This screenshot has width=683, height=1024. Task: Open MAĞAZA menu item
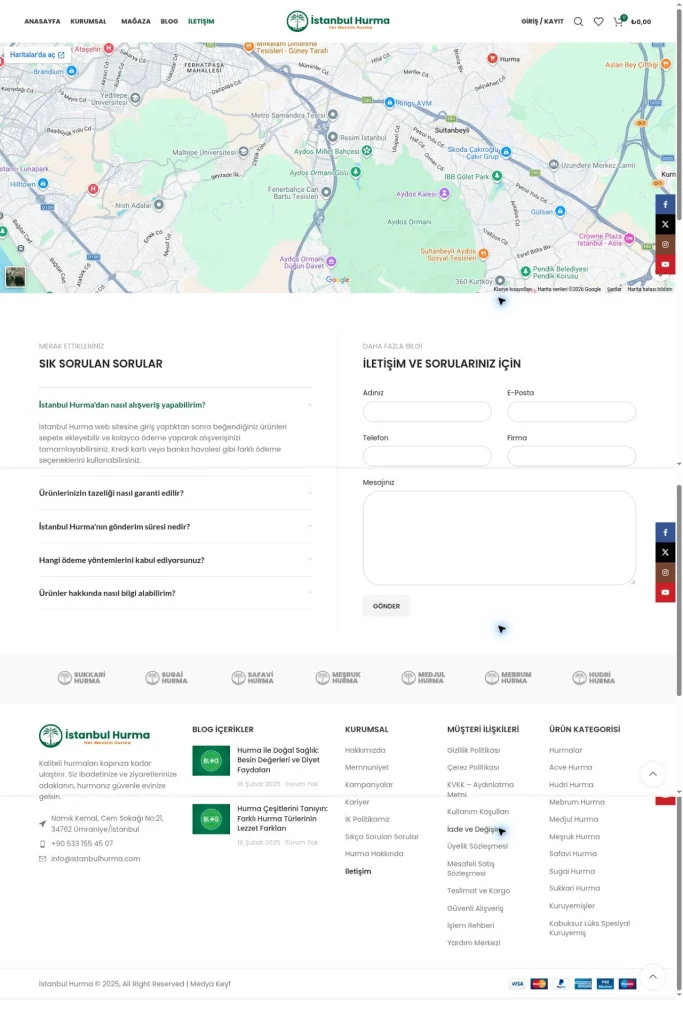[136, 22]
